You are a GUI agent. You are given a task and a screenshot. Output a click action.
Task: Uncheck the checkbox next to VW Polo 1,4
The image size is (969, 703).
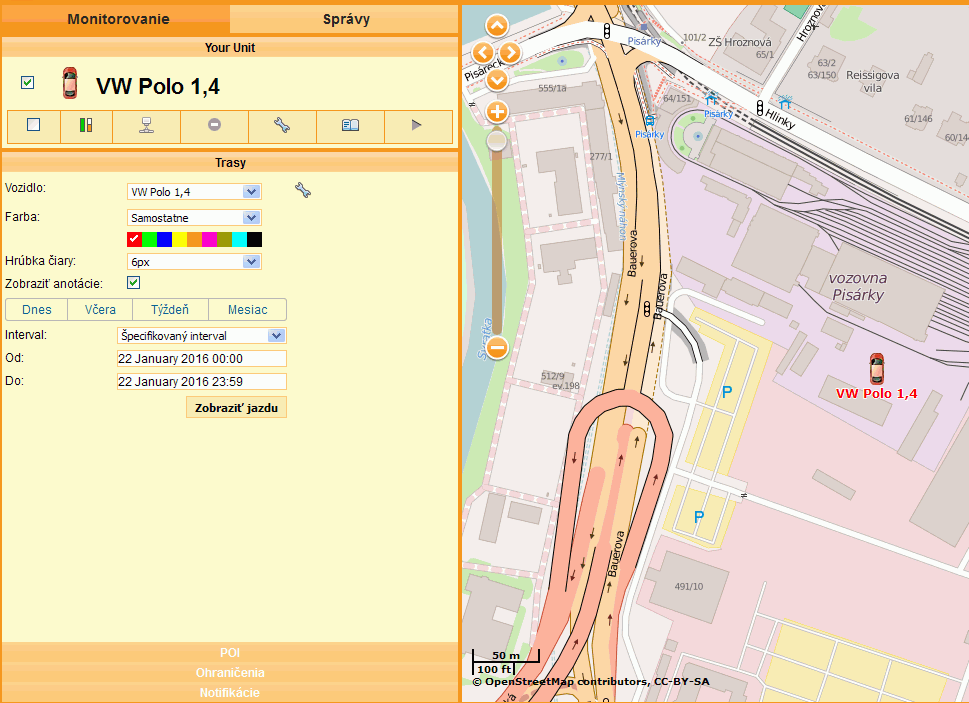(x=27, y=83)
